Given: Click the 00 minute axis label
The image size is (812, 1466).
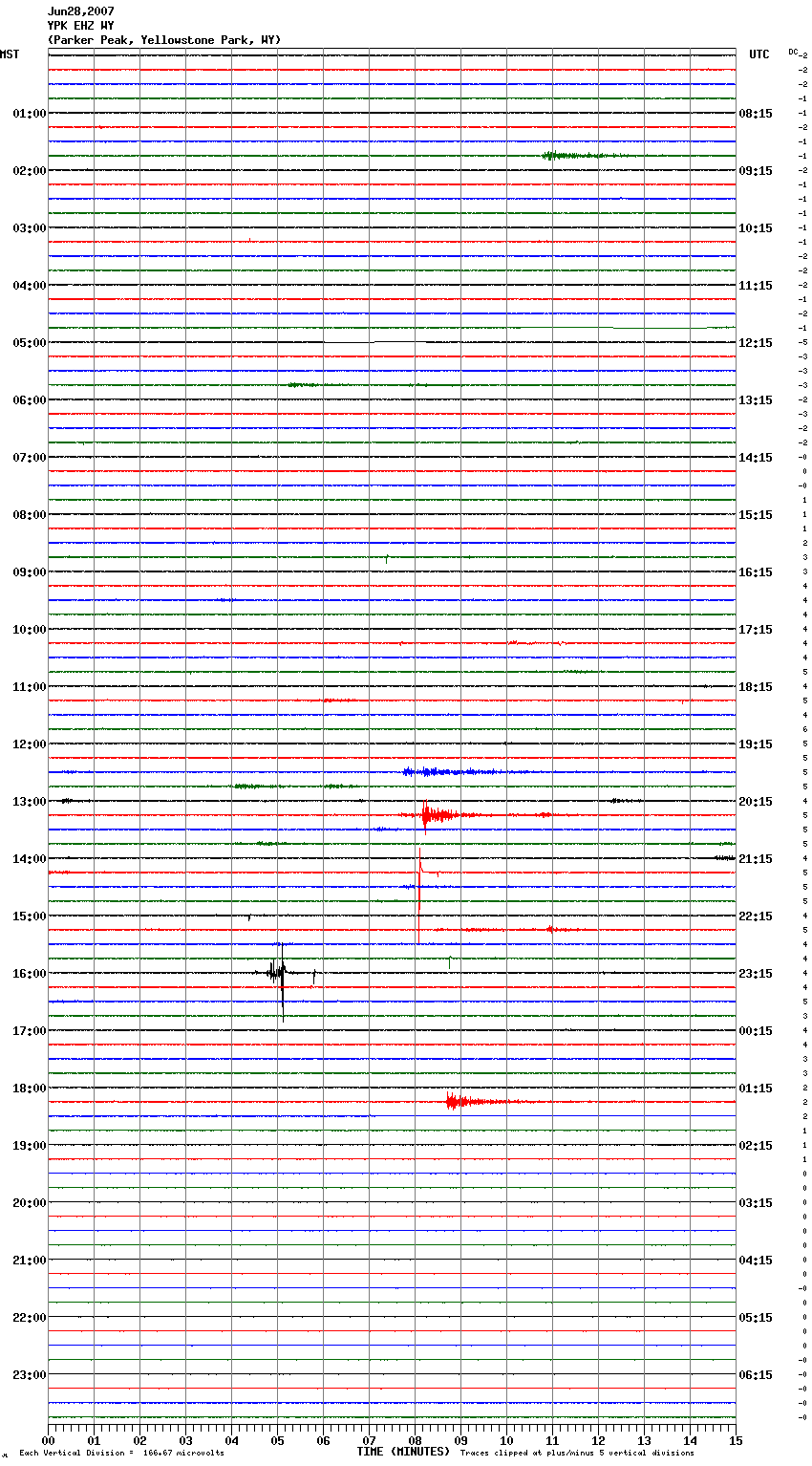Looking at the screenshot, I should (x=48, y=1440).
